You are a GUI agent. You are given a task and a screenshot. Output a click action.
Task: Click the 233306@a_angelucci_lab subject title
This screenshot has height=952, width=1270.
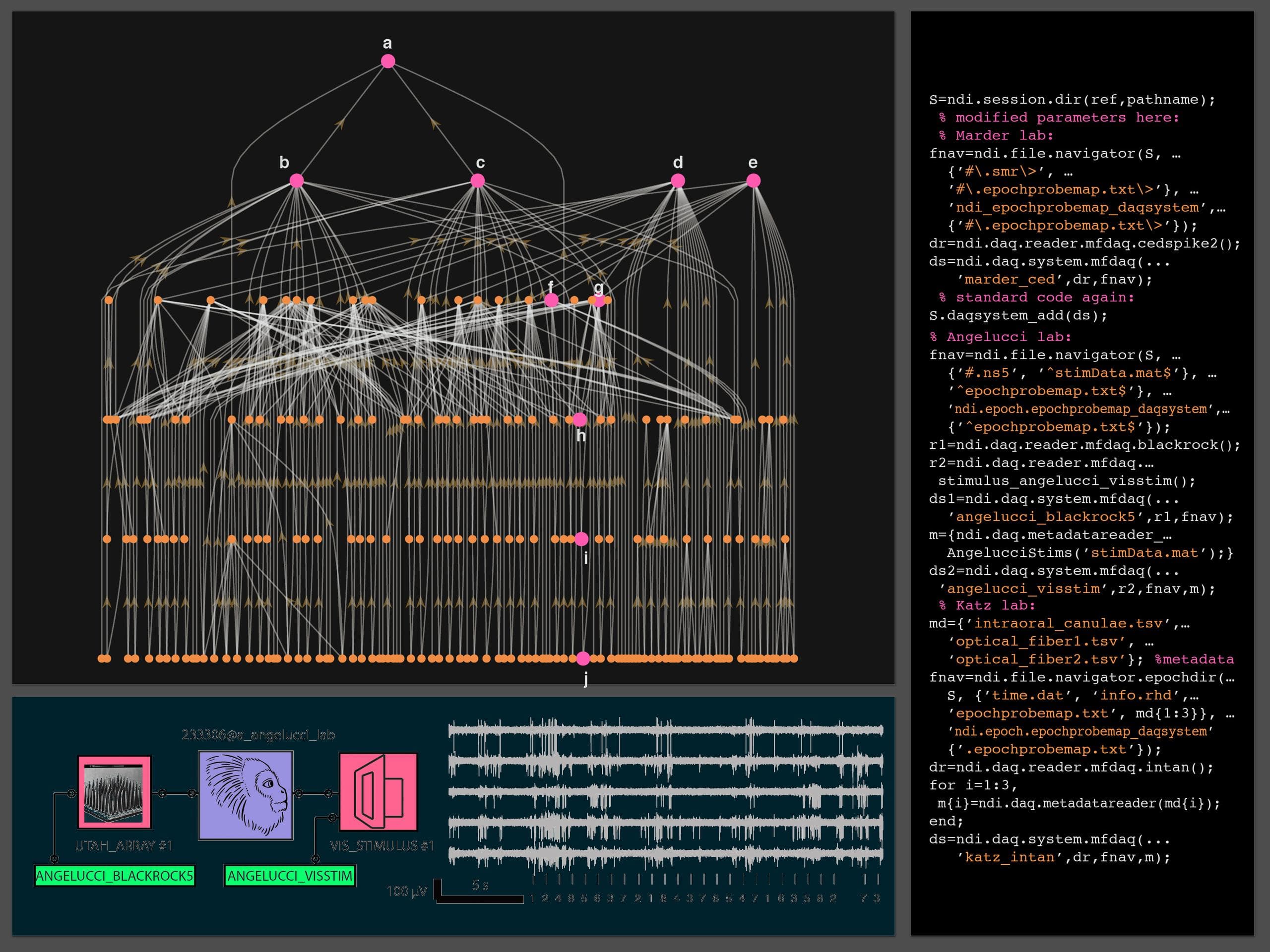[258, 734]
